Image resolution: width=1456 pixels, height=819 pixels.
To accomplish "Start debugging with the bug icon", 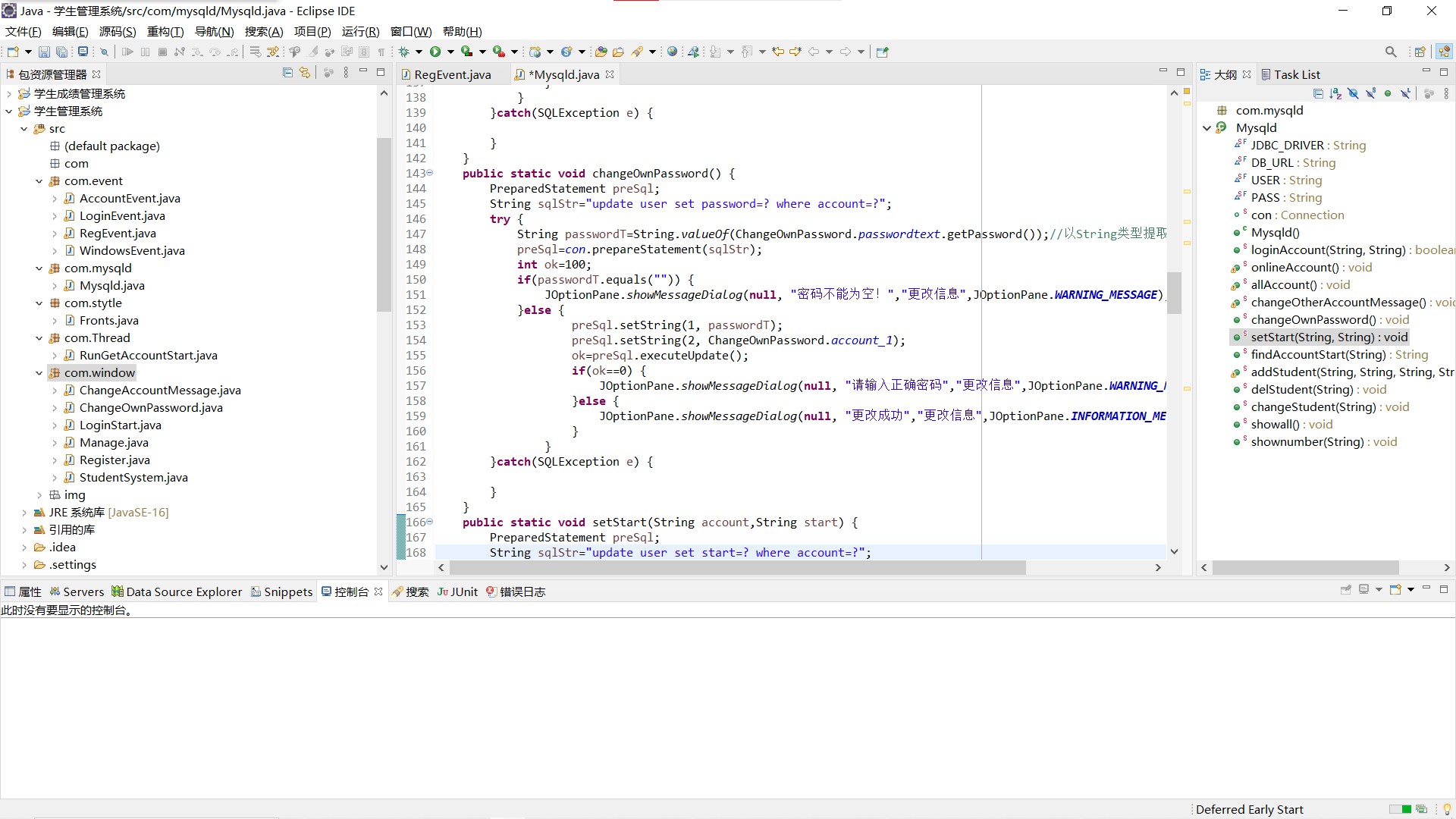I will (404, 52).
